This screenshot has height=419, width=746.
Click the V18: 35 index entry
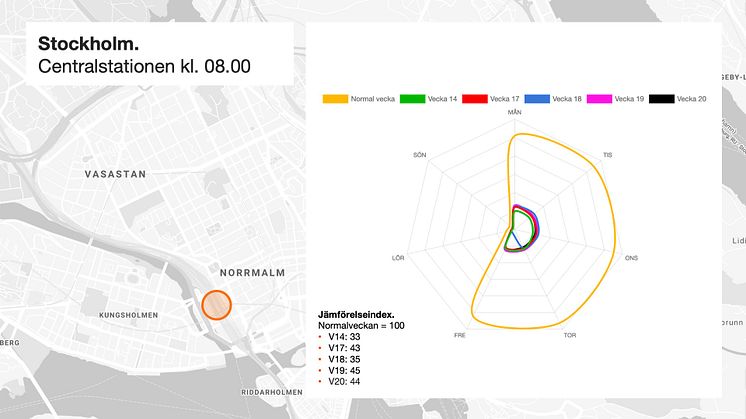pos(344,359)
